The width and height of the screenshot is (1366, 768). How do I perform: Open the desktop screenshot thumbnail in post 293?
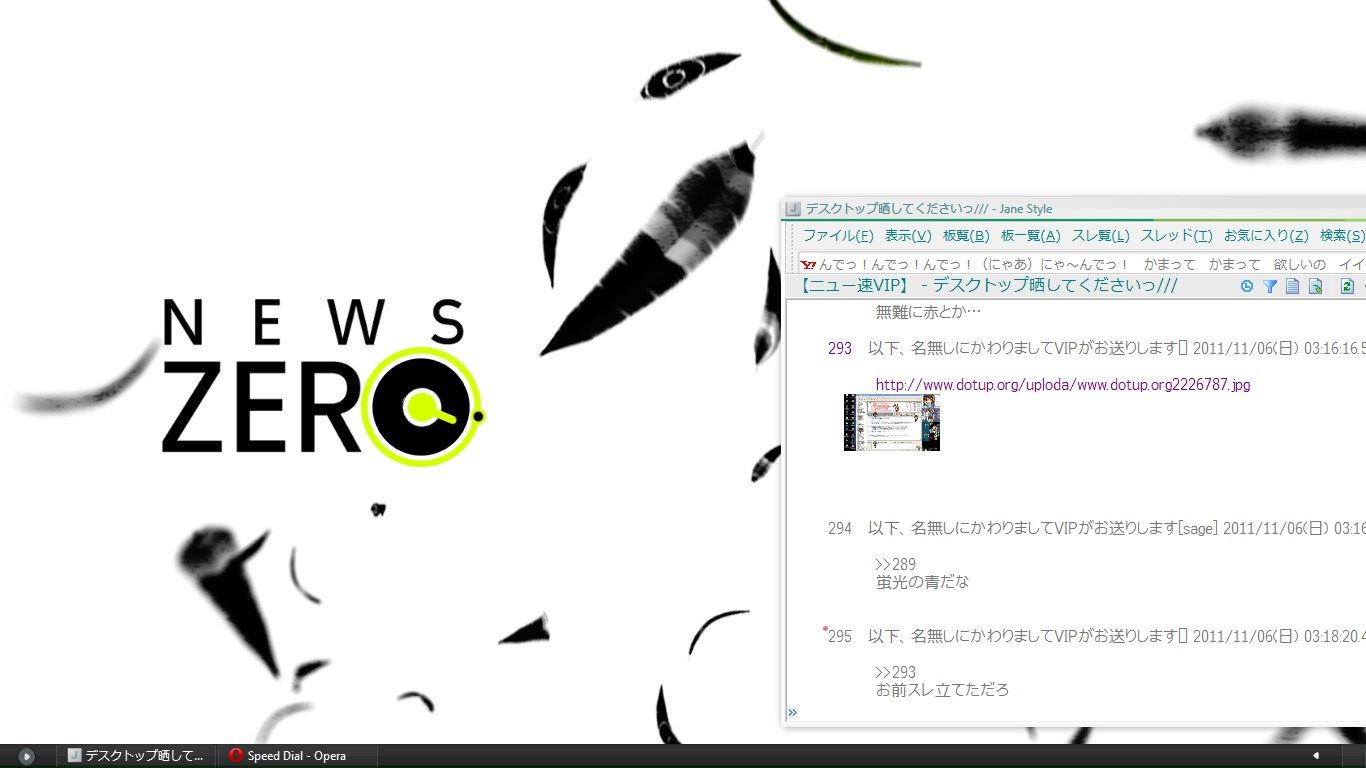(x=892, y=422)
